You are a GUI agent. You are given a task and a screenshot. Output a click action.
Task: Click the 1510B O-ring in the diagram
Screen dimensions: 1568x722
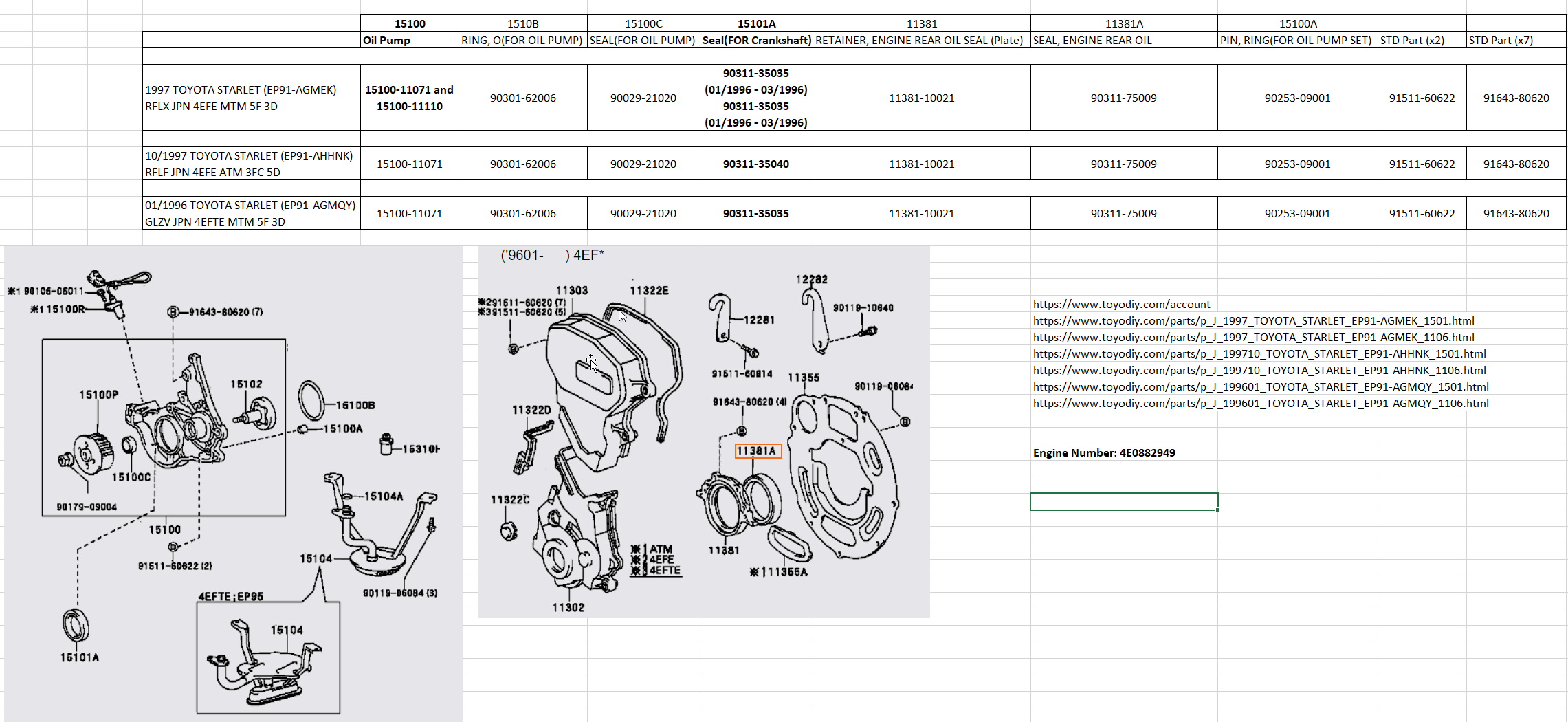pos(311,400)
